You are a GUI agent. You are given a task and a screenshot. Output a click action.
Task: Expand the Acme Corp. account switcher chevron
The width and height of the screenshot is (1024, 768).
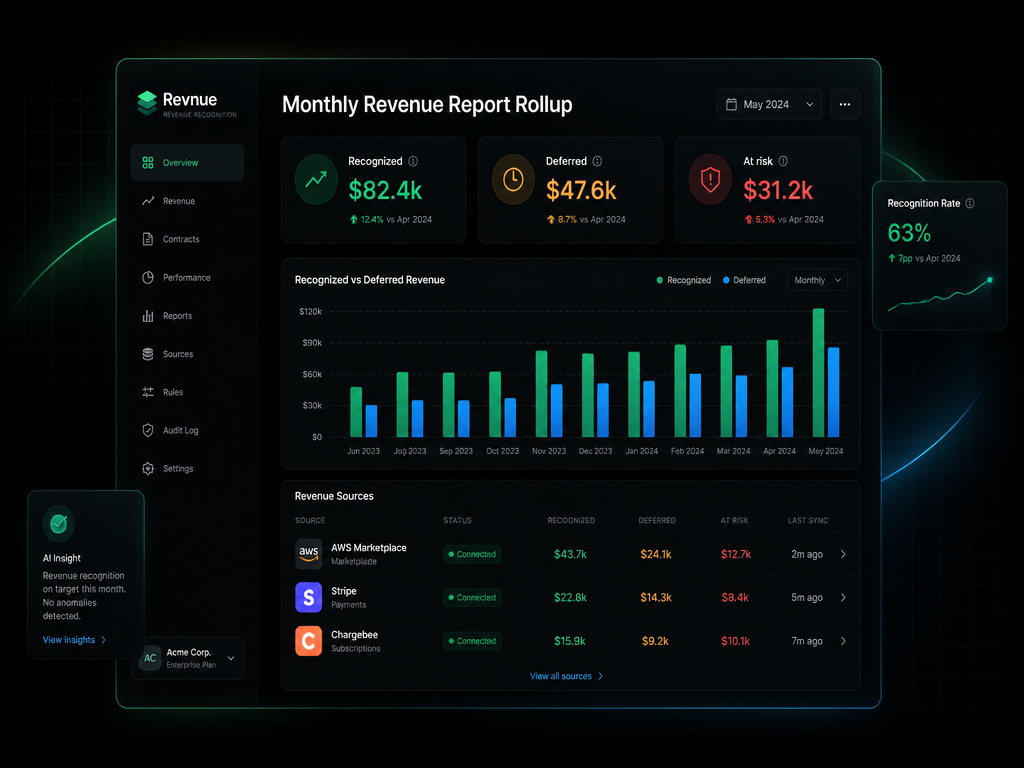point(231,658)
